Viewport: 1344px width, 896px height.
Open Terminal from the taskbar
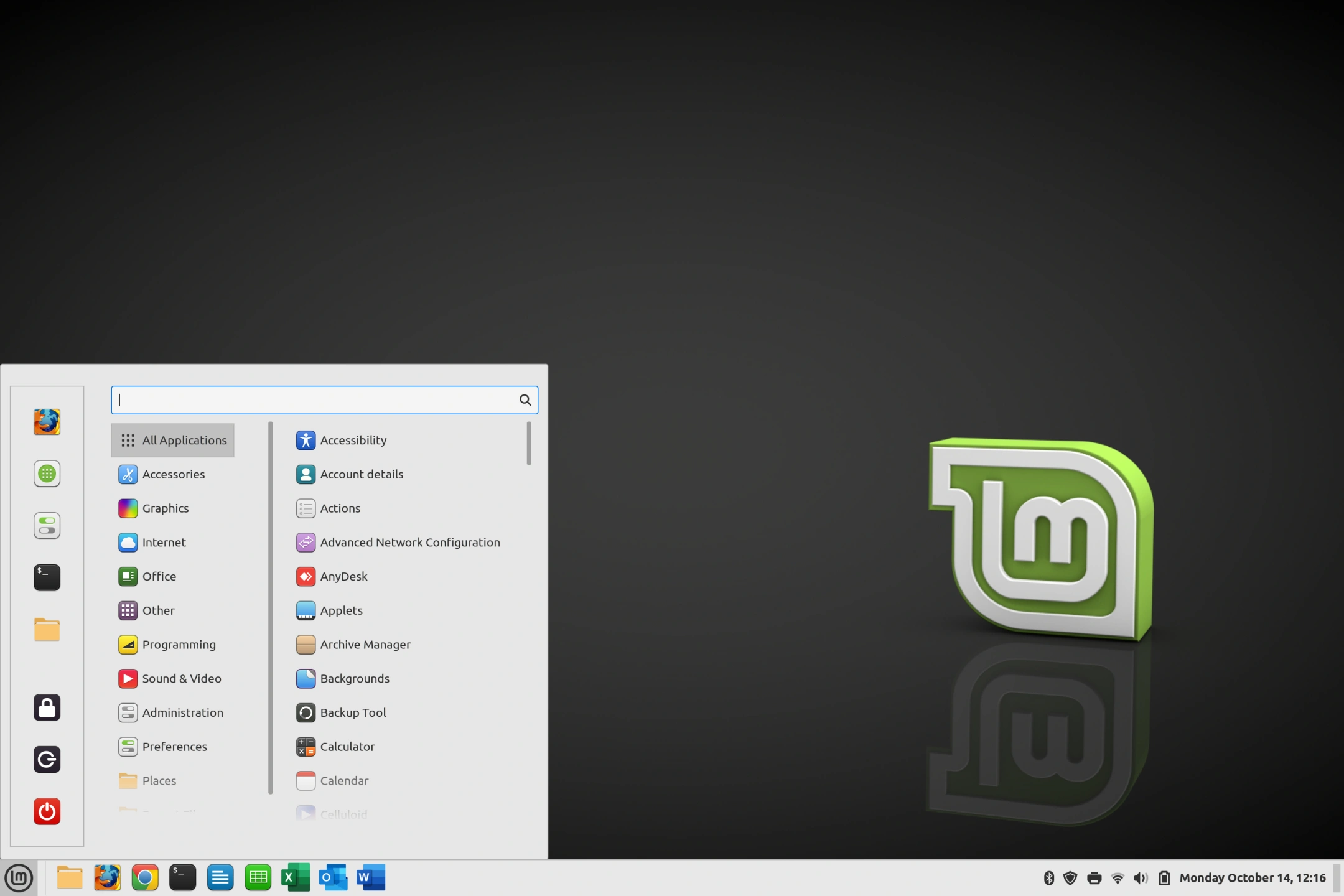[182, 878]
